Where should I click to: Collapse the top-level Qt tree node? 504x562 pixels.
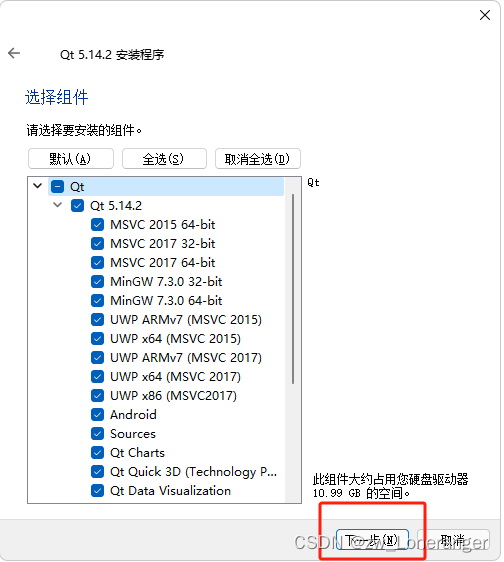[x=38, y=186]
